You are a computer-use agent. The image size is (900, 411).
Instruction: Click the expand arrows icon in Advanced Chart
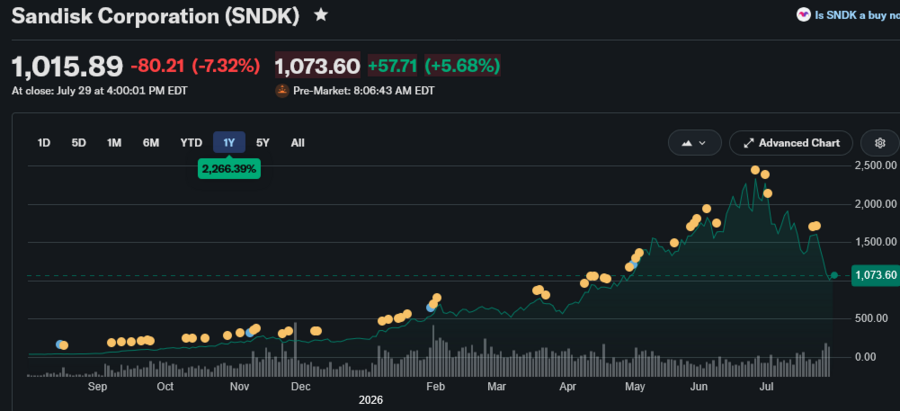(748, 143)
